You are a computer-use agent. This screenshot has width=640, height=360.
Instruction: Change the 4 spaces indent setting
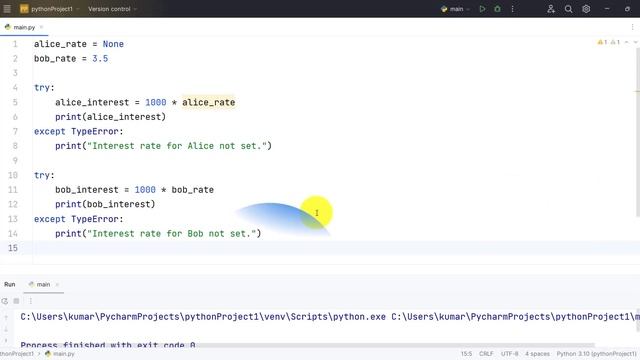tap(537, 354)
